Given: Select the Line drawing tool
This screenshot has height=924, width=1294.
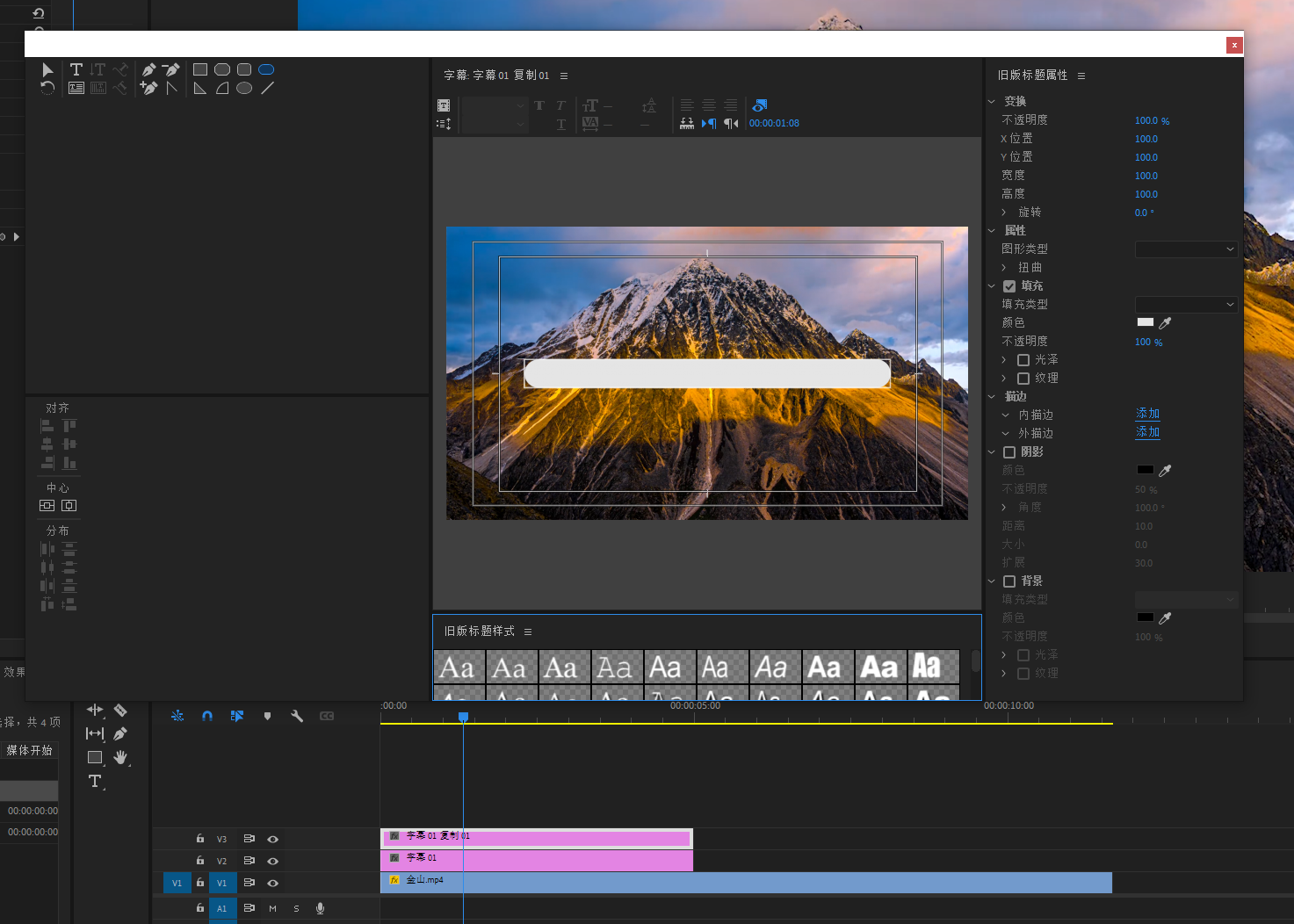Looking at the screenshot, I should (x=267, y=88).
